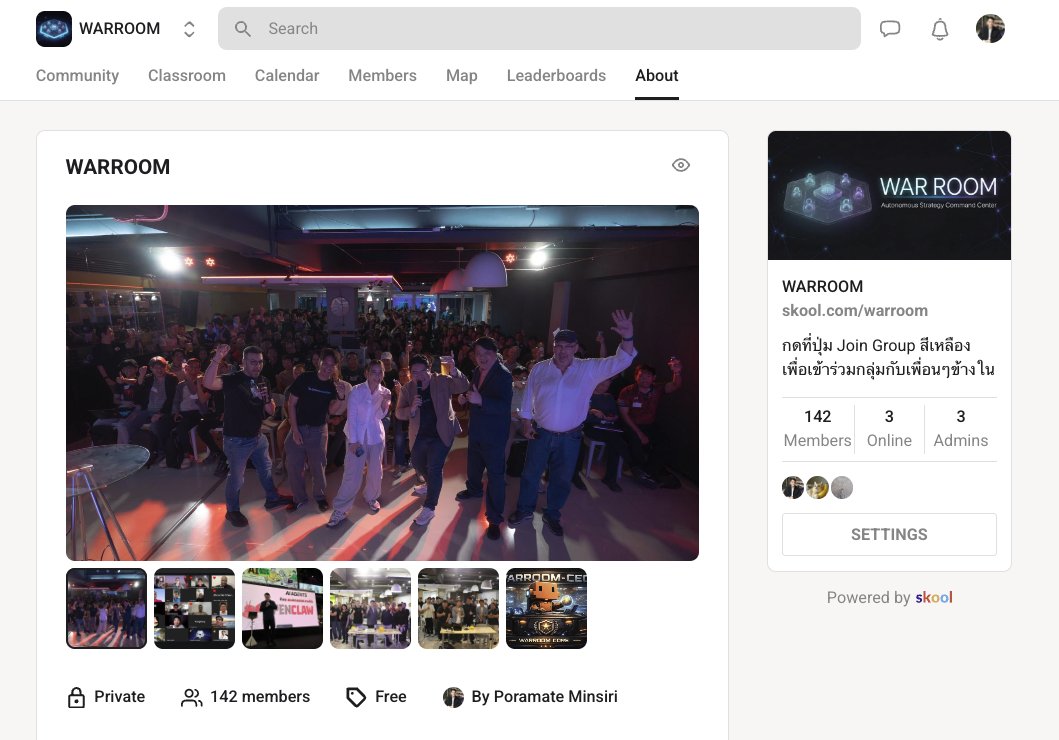Open the notifications bell
Viewport: 1059px width, 740px height.
939,29
